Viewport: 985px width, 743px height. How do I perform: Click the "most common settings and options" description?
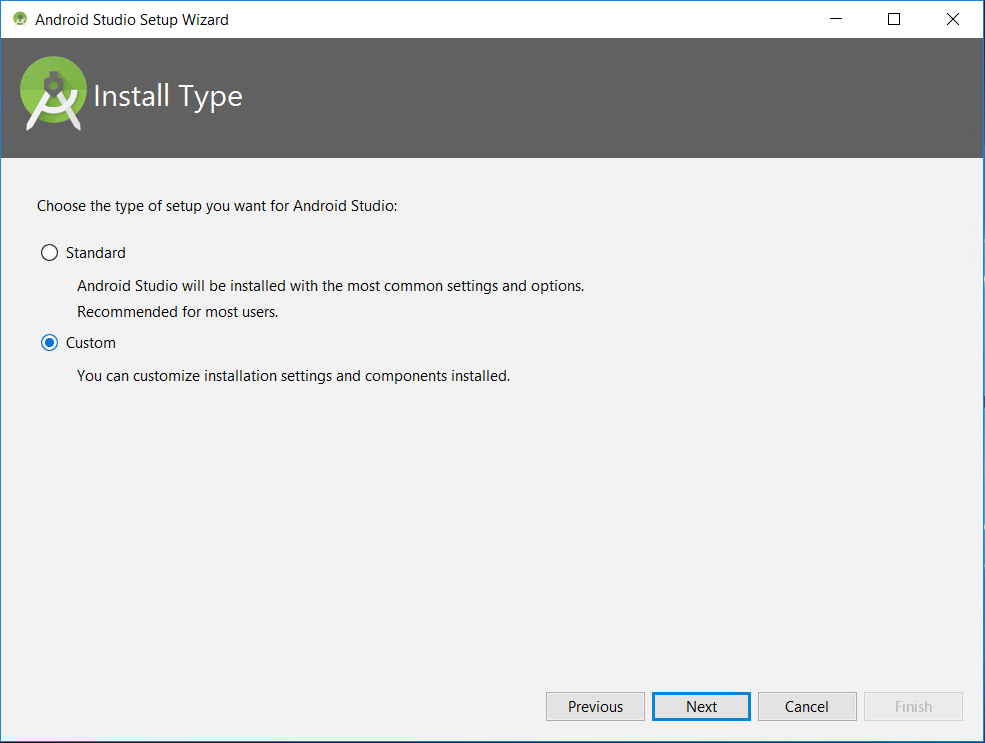(x=330, y=286)
